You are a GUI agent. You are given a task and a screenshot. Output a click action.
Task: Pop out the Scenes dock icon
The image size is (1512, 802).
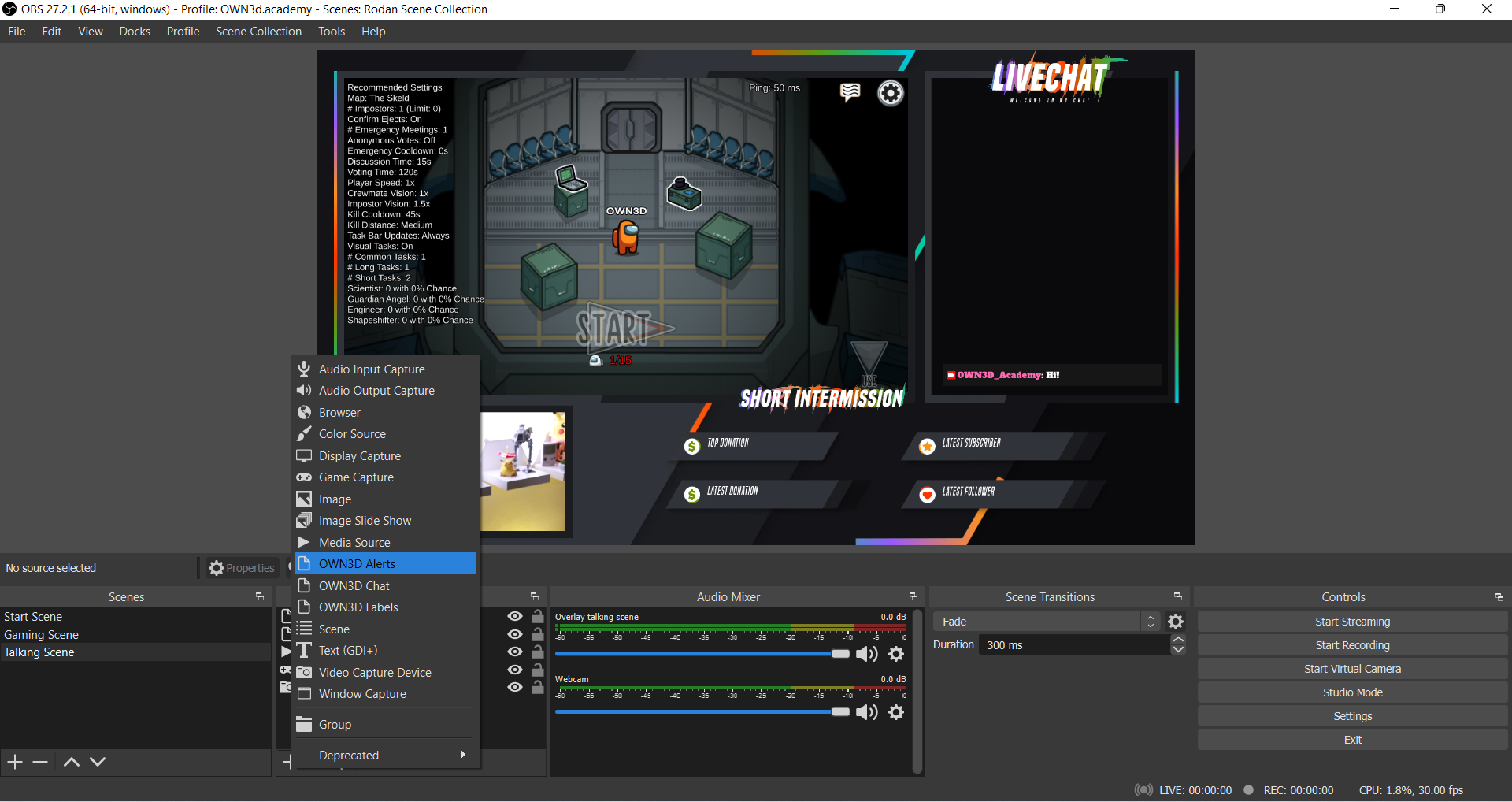pos(260,597)
